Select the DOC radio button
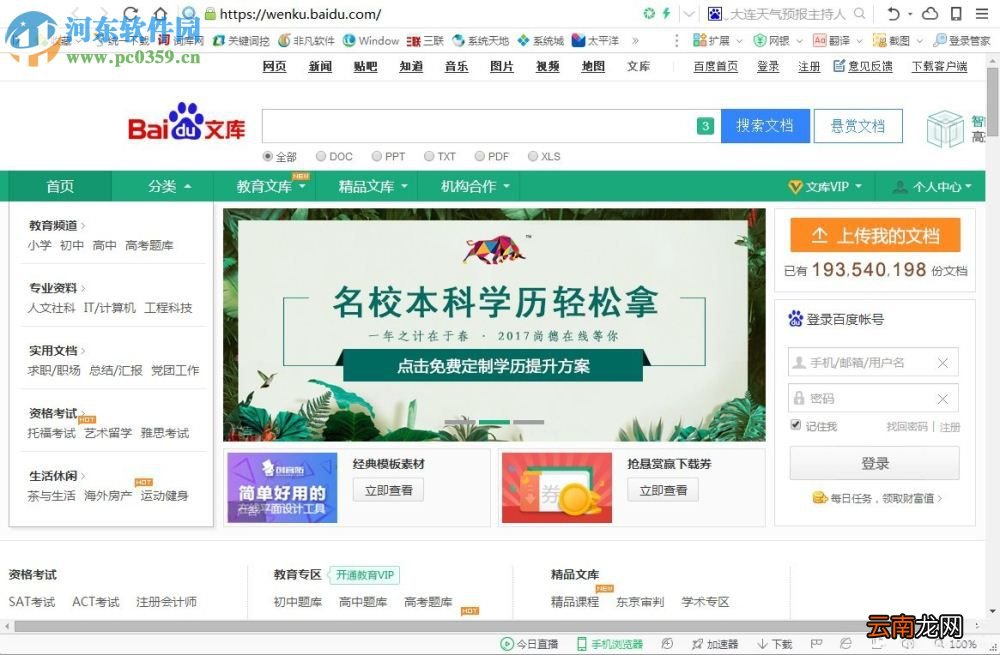Viewport: 1000px width, 655px height. click(321, 156)
